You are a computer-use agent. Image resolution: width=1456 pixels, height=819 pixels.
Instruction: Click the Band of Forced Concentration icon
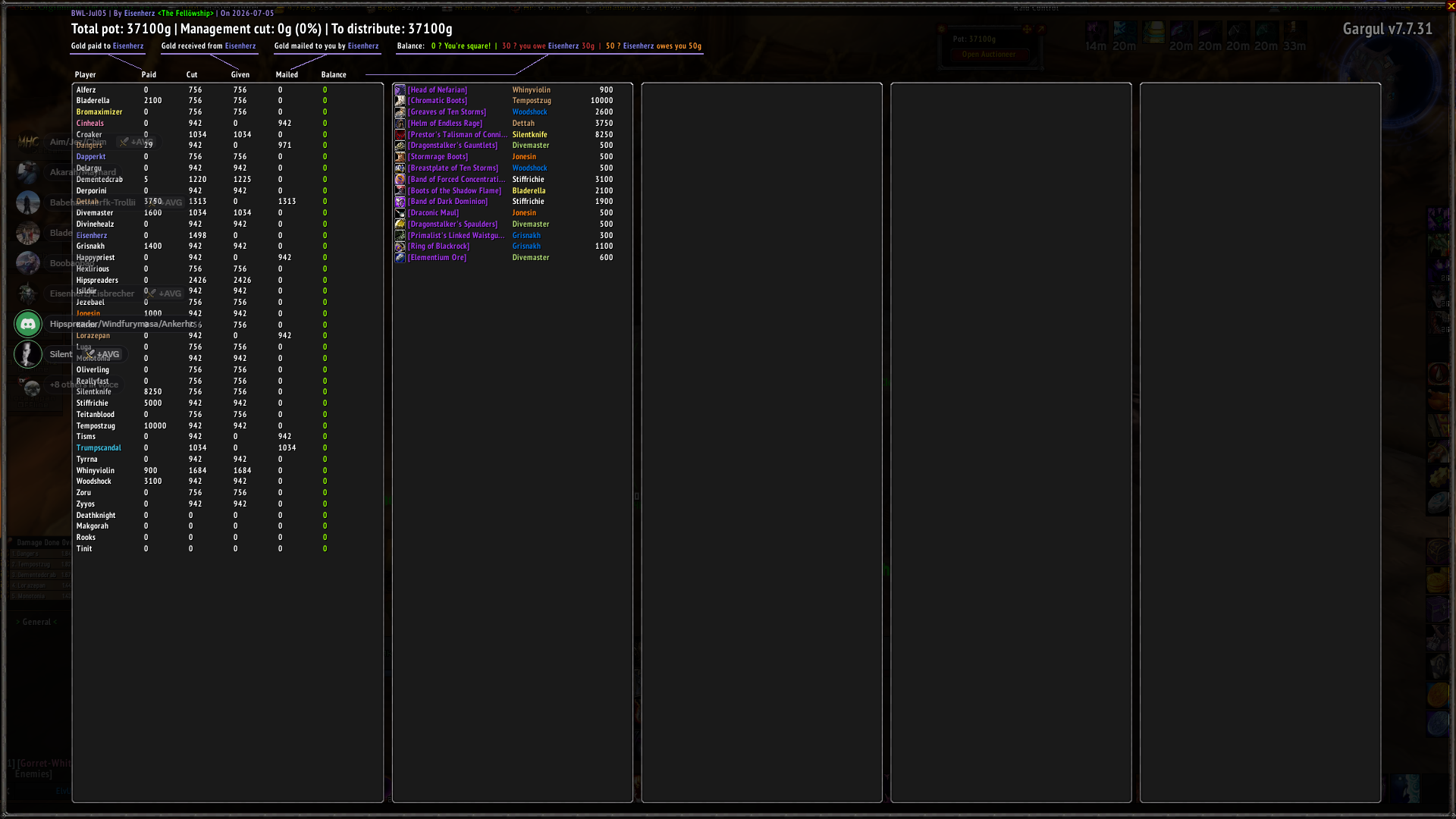tap(400, 180)
